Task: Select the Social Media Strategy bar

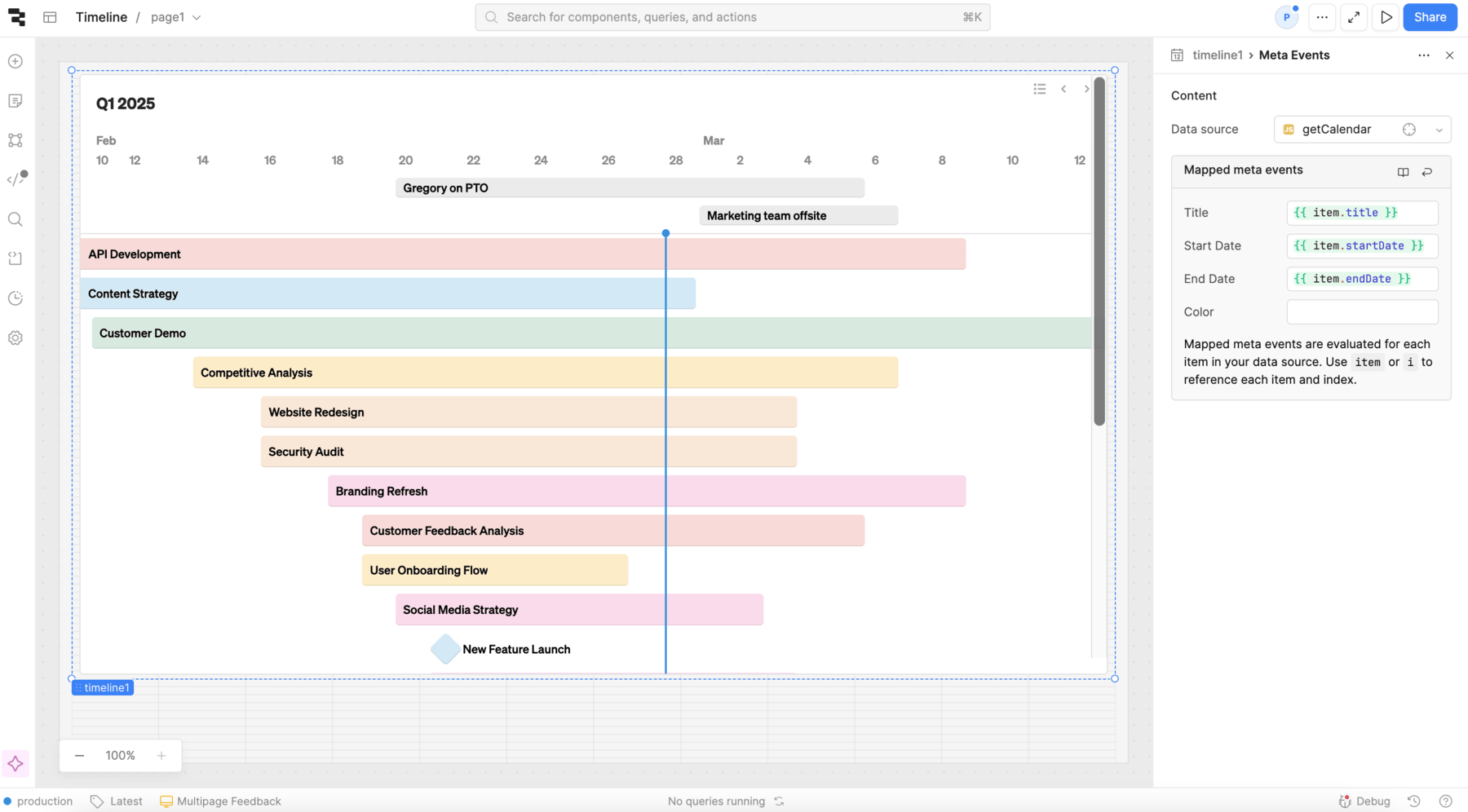Action: (x=579, y=610)
